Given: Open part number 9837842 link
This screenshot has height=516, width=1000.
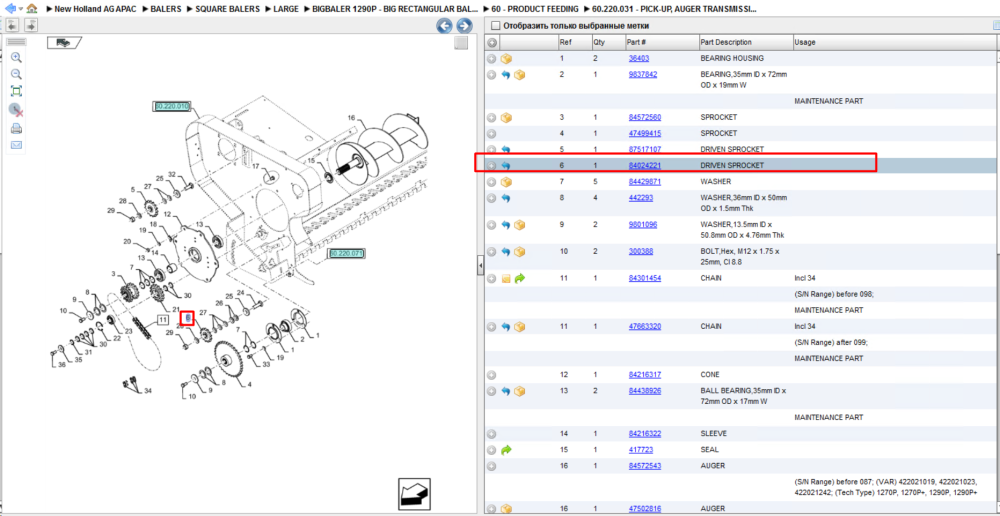Looking at the screenshot, I should pyautogui.click(x=643, y=74).
